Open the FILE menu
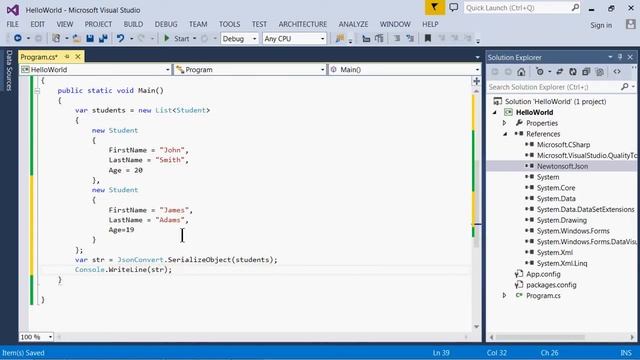This screenshot has width=640, height=360. 13,24
